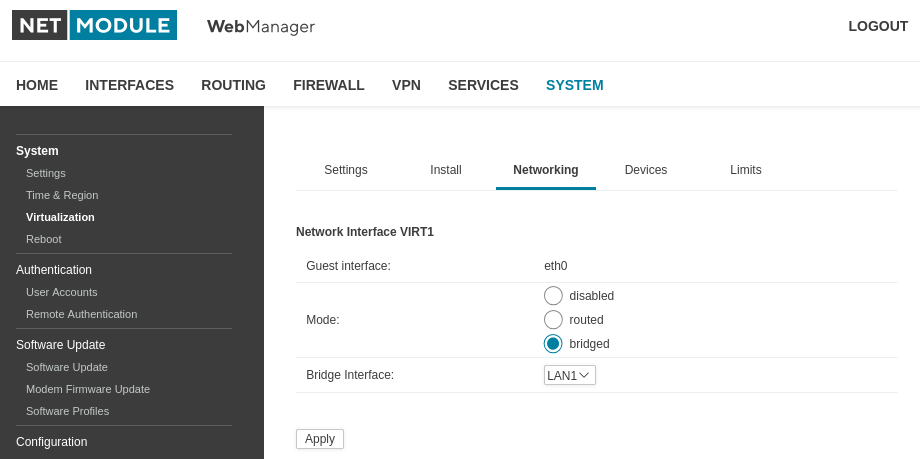
Task: Click the System sidebar section heading
Action: tap(37, 151)
